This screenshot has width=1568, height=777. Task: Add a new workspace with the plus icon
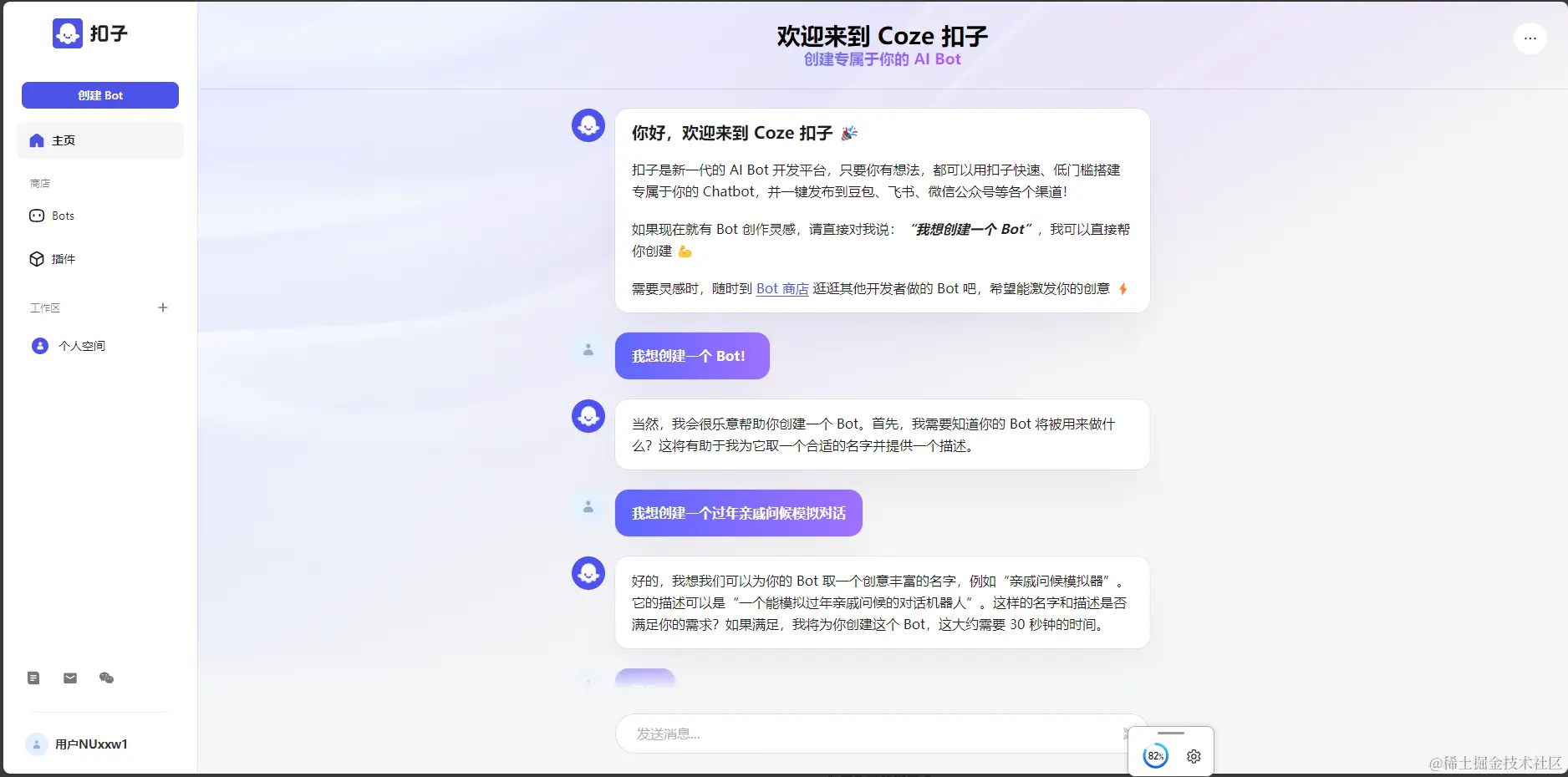click(x=163, y=307)
